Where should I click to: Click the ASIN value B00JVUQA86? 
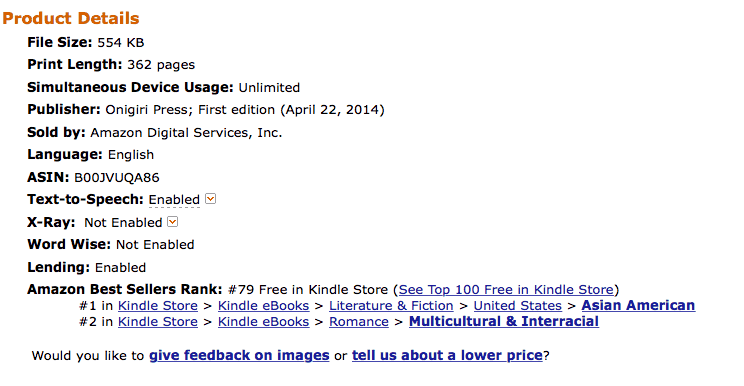point(117,178)
